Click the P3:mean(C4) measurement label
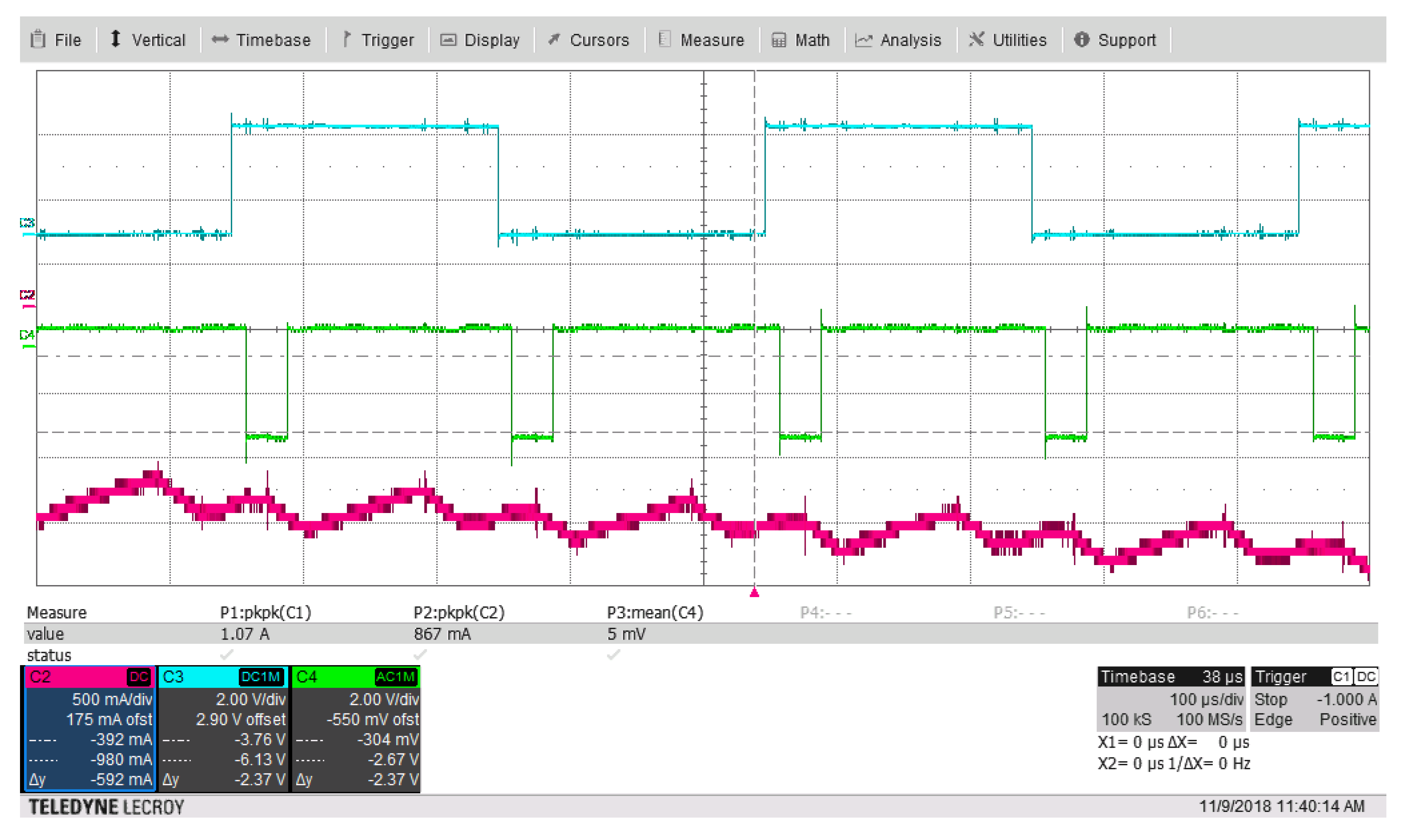This screenshot has width=1406, height=840. [655, 612]
